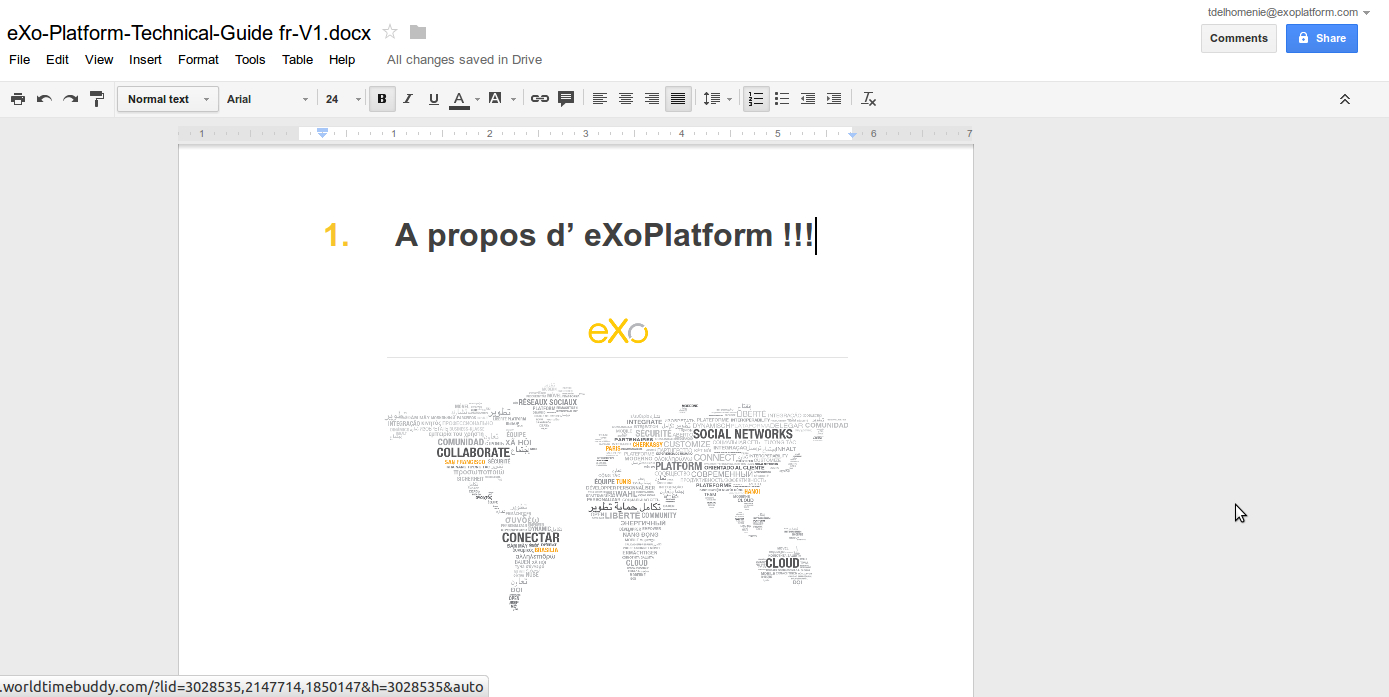The image size is (1389, 697).
Task: Toggle the bulleted list
Action: click(782, 99)
